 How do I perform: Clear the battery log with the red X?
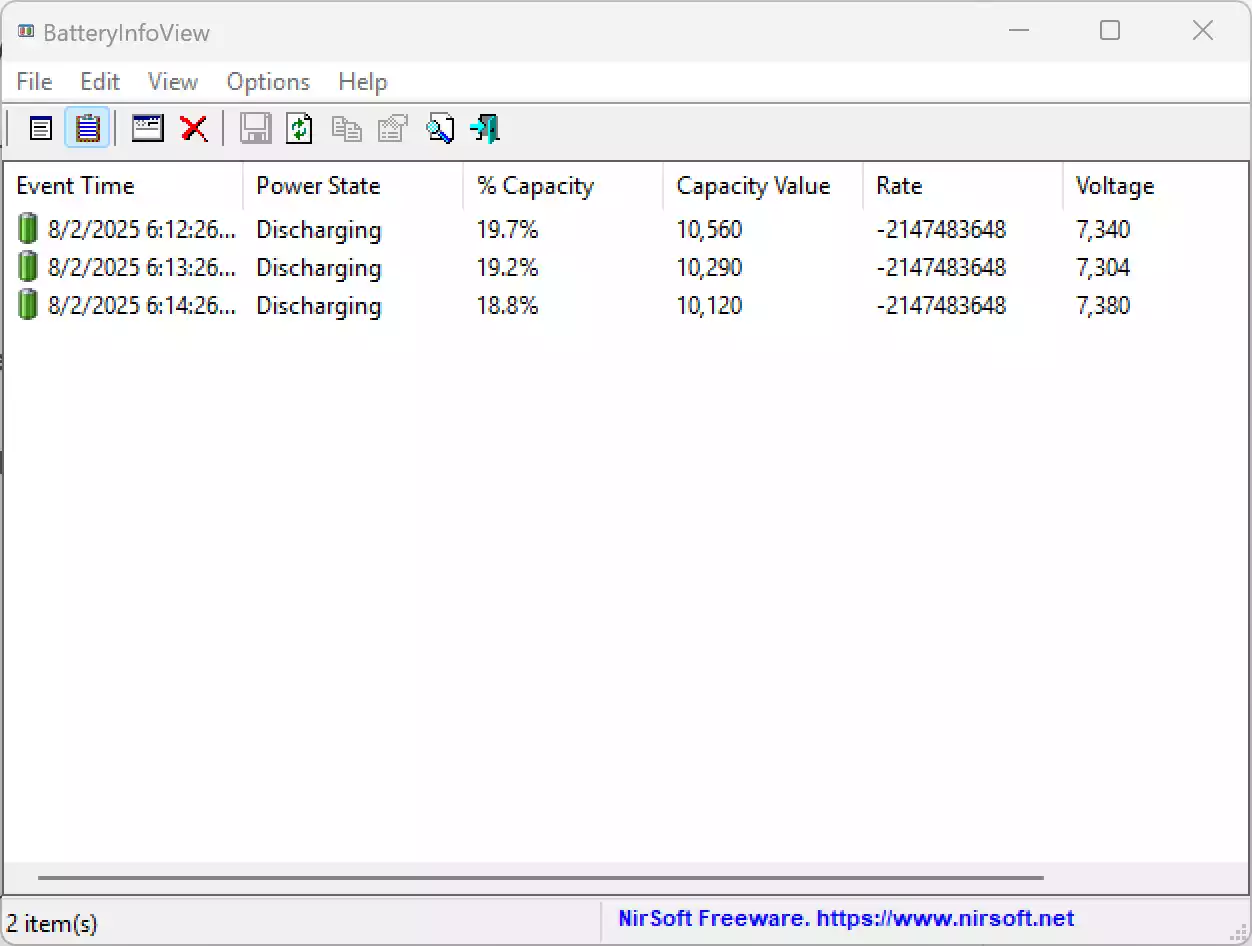(x=193, y=128)
